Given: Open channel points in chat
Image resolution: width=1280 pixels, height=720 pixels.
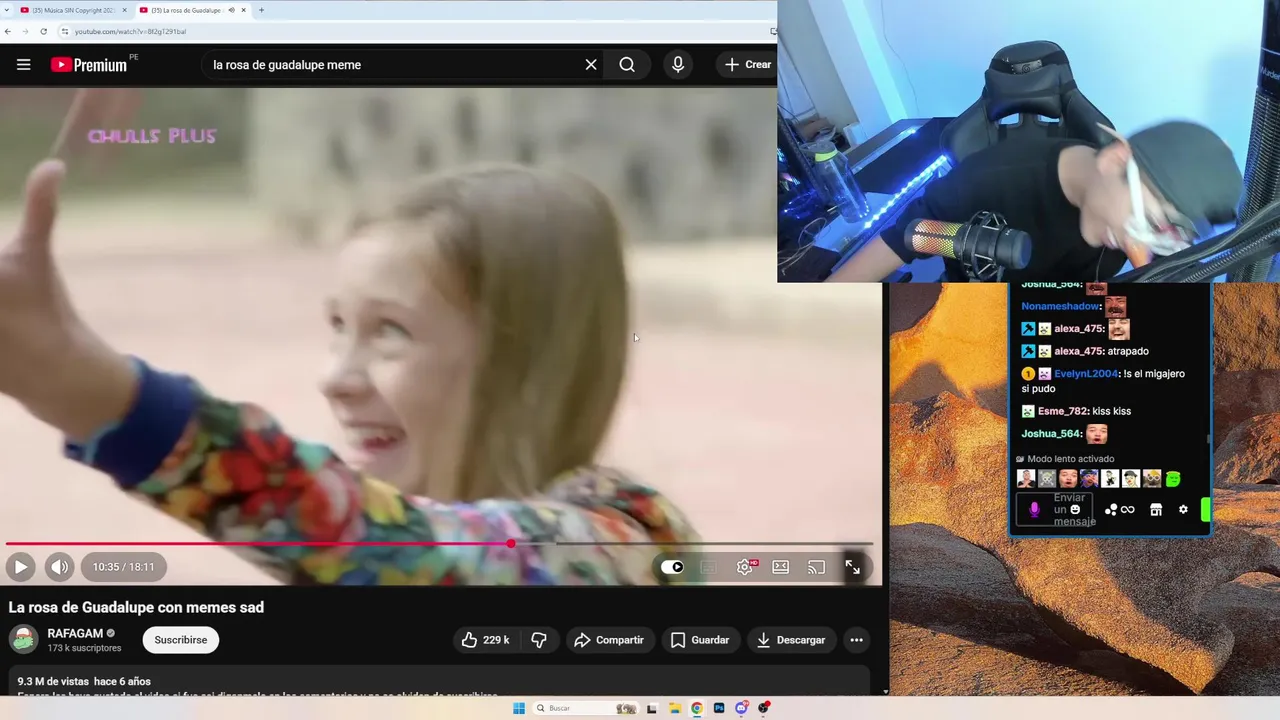Looking at the screenshot, I should pos(1119,510).
